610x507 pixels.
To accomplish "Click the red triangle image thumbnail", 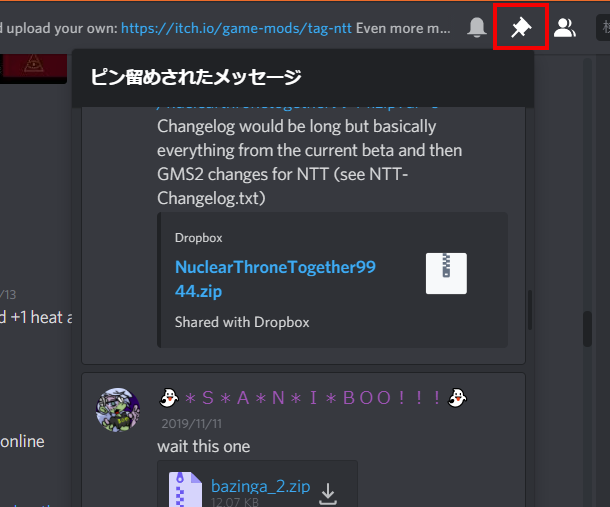I will click(x=33, y=68).
